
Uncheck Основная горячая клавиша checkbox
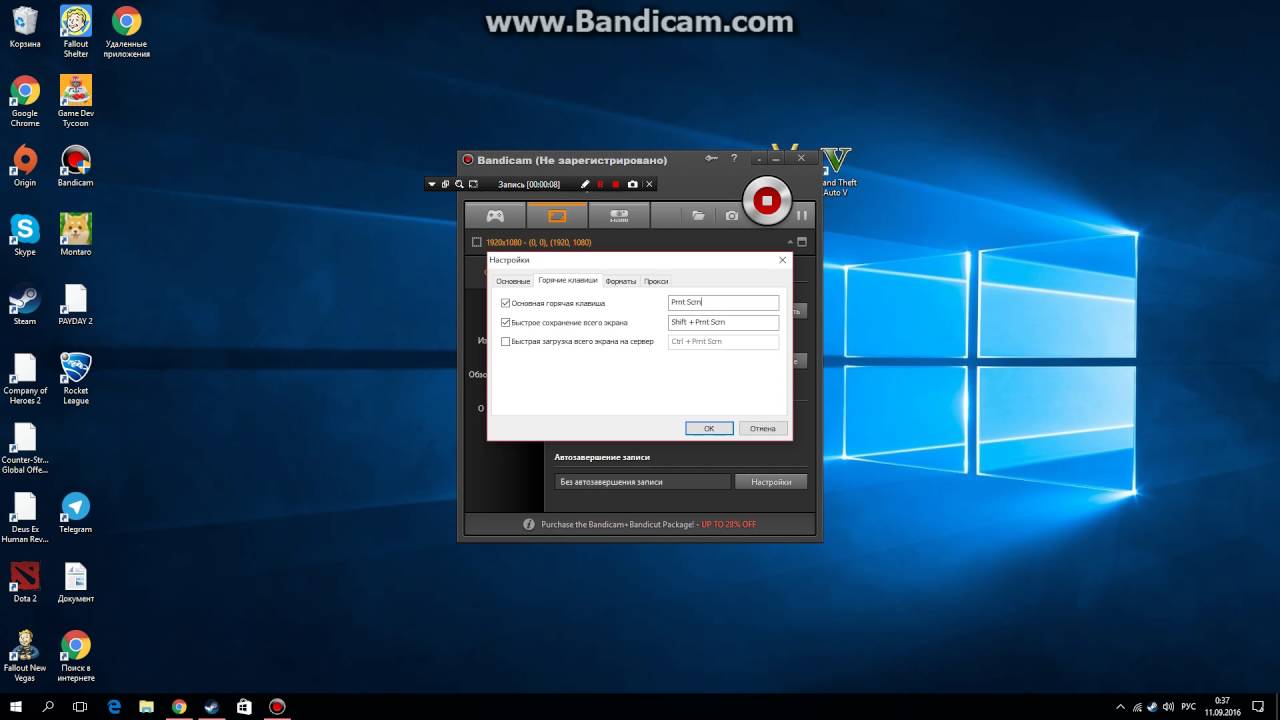click(x=505, y=303)
